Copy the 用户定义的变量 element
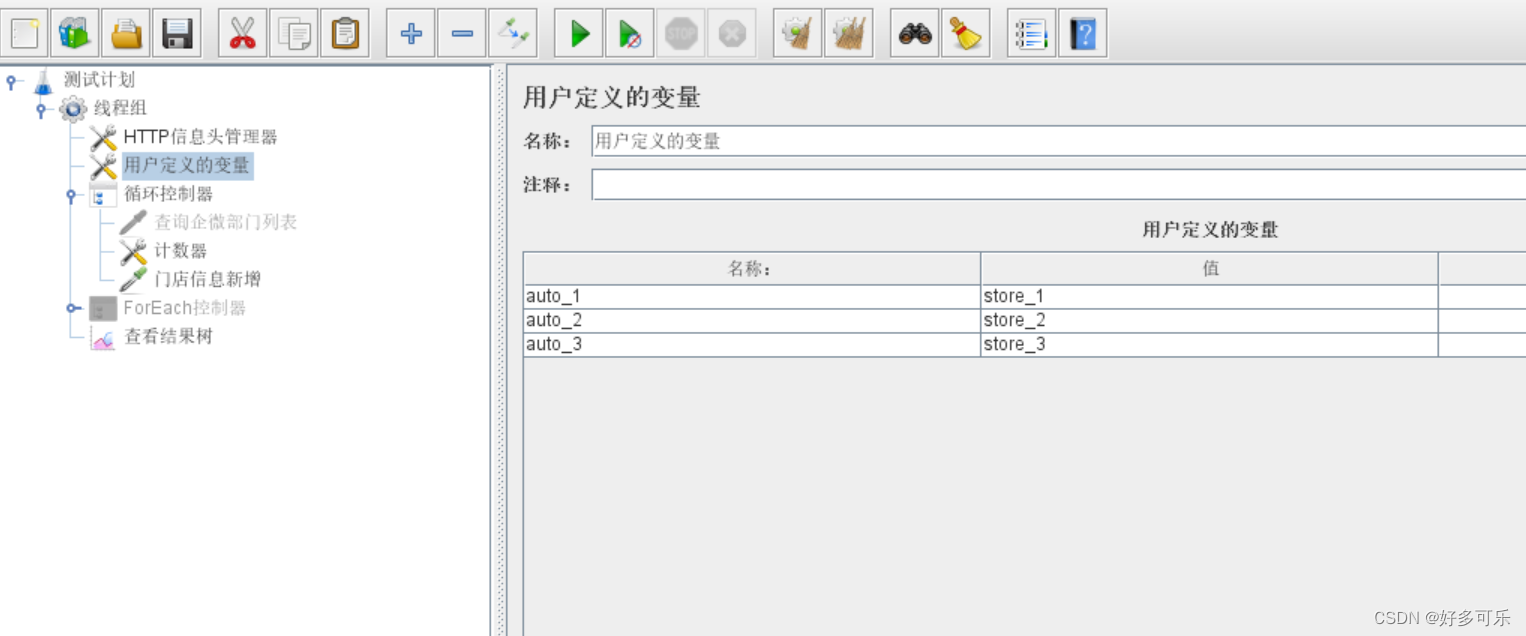The width and height of the screenshot is (1526, 636). 293,32
